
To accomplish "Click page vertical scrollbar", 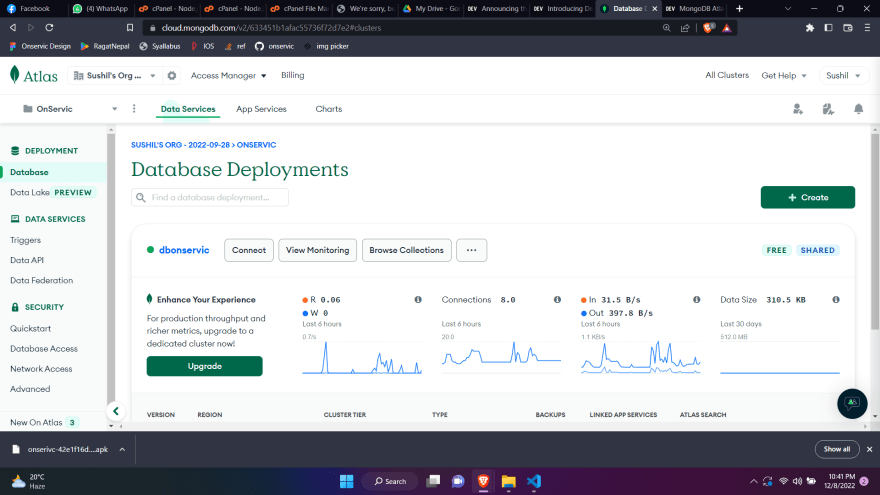I will pyautogui.click(x=875, y=230).
